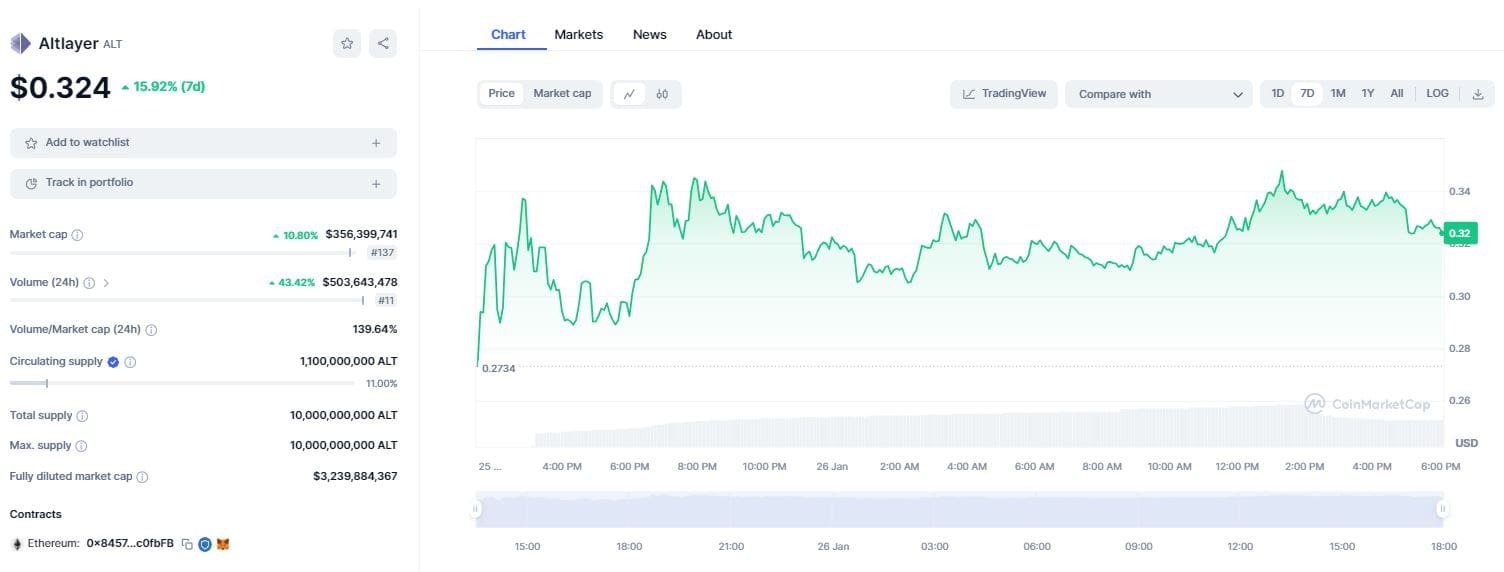Click the MetaMask fox icon
The width and height of the screenshot is (1504, 572).
(223, 544)
